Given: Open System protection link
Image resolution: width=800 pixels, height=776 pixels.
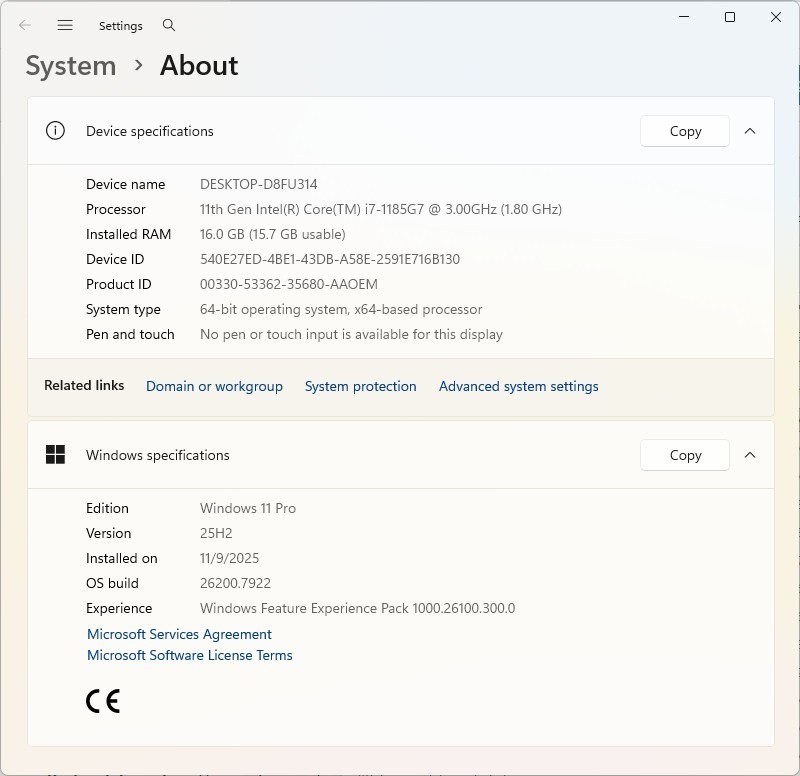Looking at the screenshot, I should (x=360, y=386).
